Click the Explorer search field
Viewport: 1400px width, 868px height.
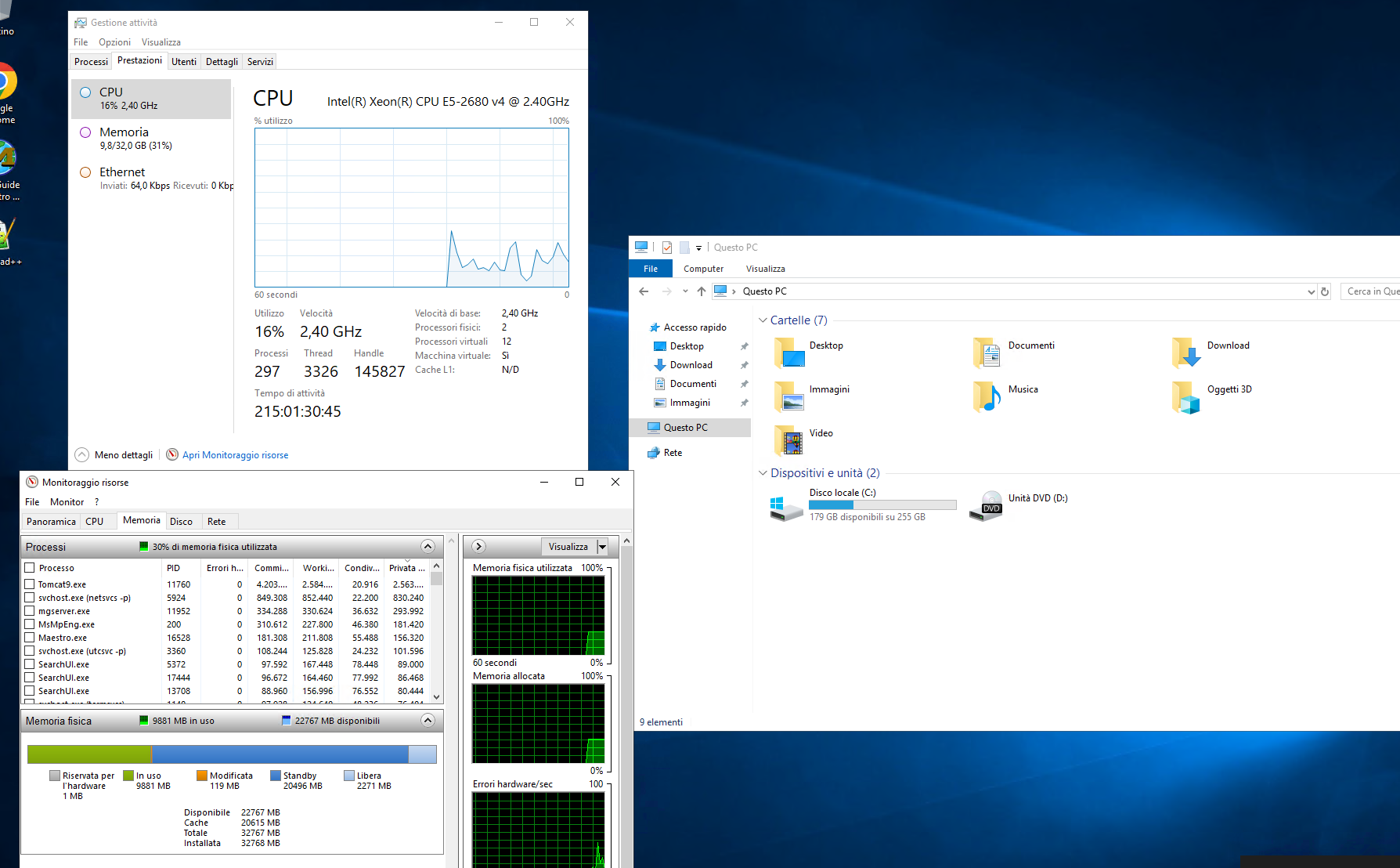click(x=1372, y=291)
